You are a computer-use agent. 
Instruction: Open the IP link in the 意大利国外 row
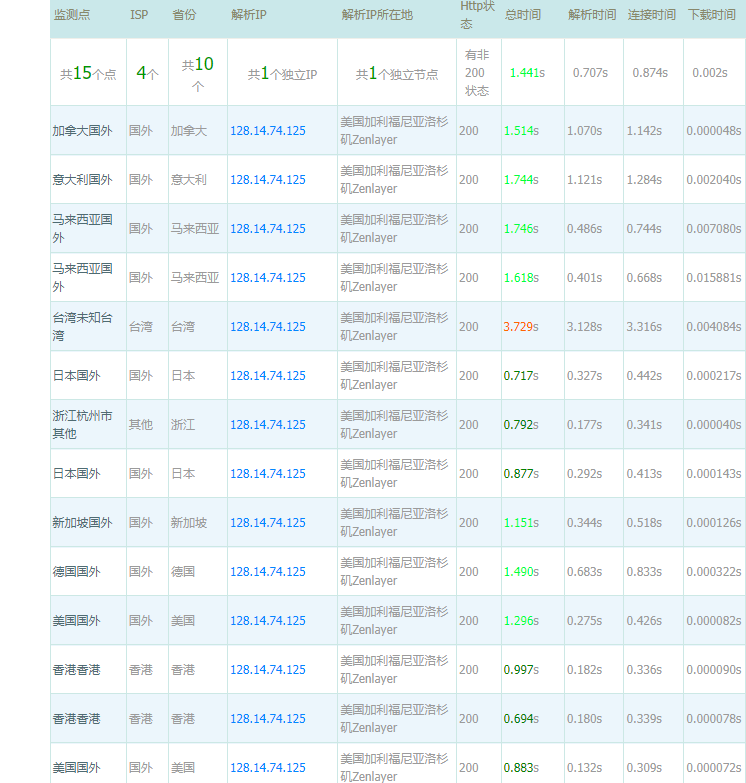click(268, 180)
